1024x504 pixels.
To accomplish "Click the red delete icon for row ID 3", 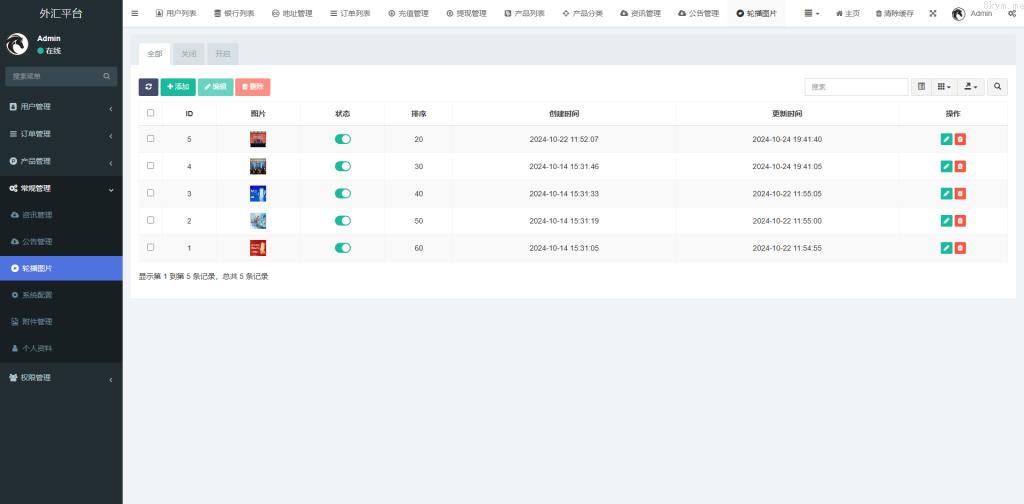I will 960,193.
